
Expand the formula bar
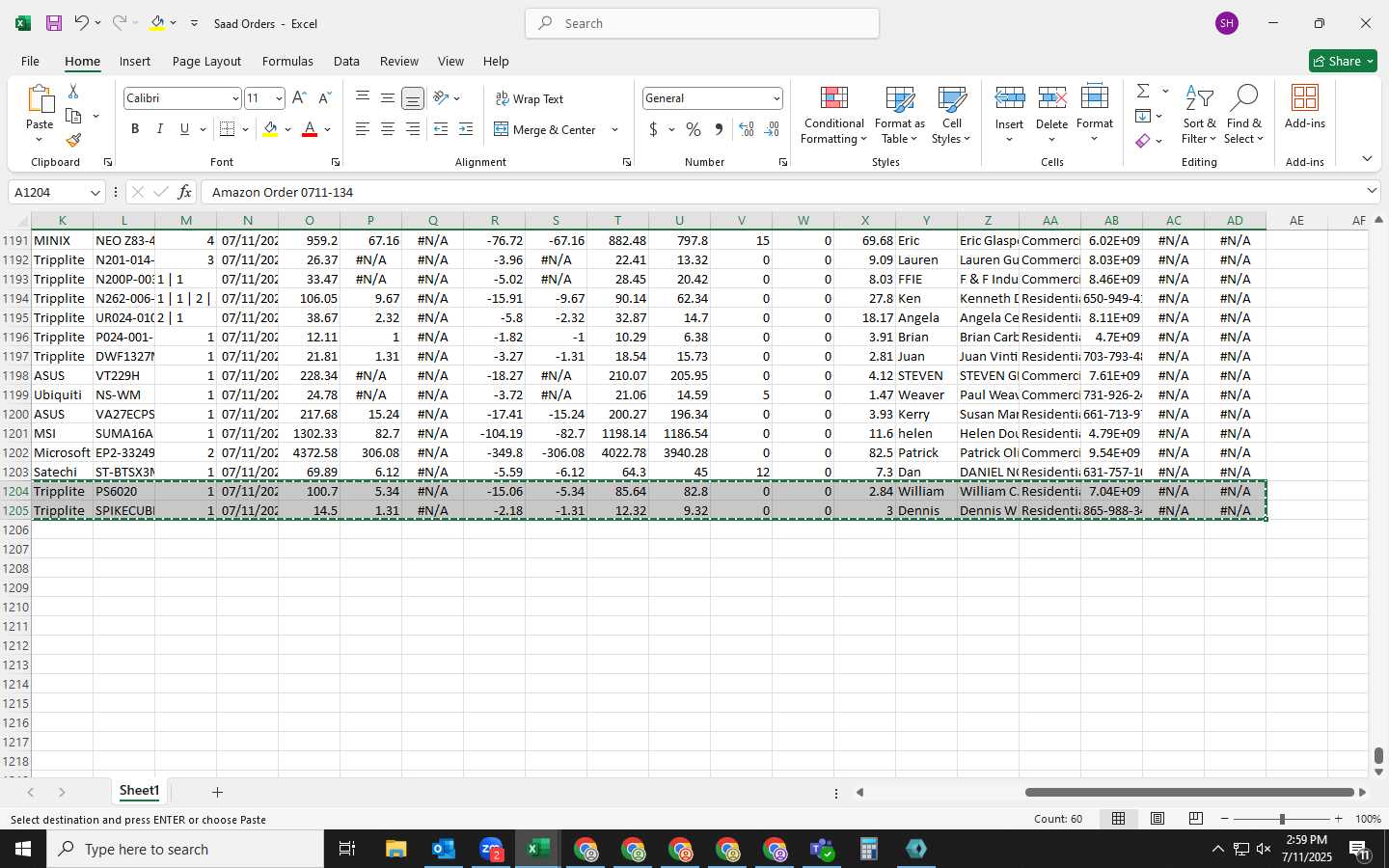pos(1372,191)
